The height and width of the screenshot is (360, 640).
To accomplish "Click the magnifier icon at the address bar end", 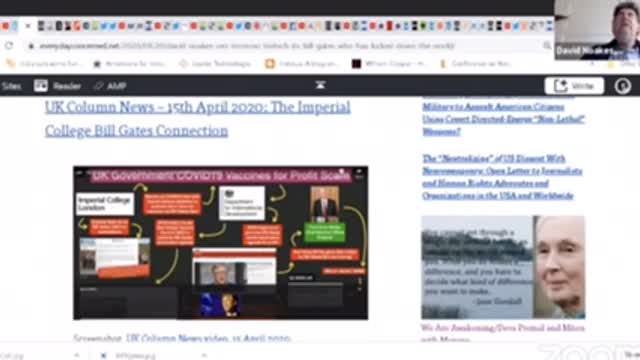I will click(547, 46).
